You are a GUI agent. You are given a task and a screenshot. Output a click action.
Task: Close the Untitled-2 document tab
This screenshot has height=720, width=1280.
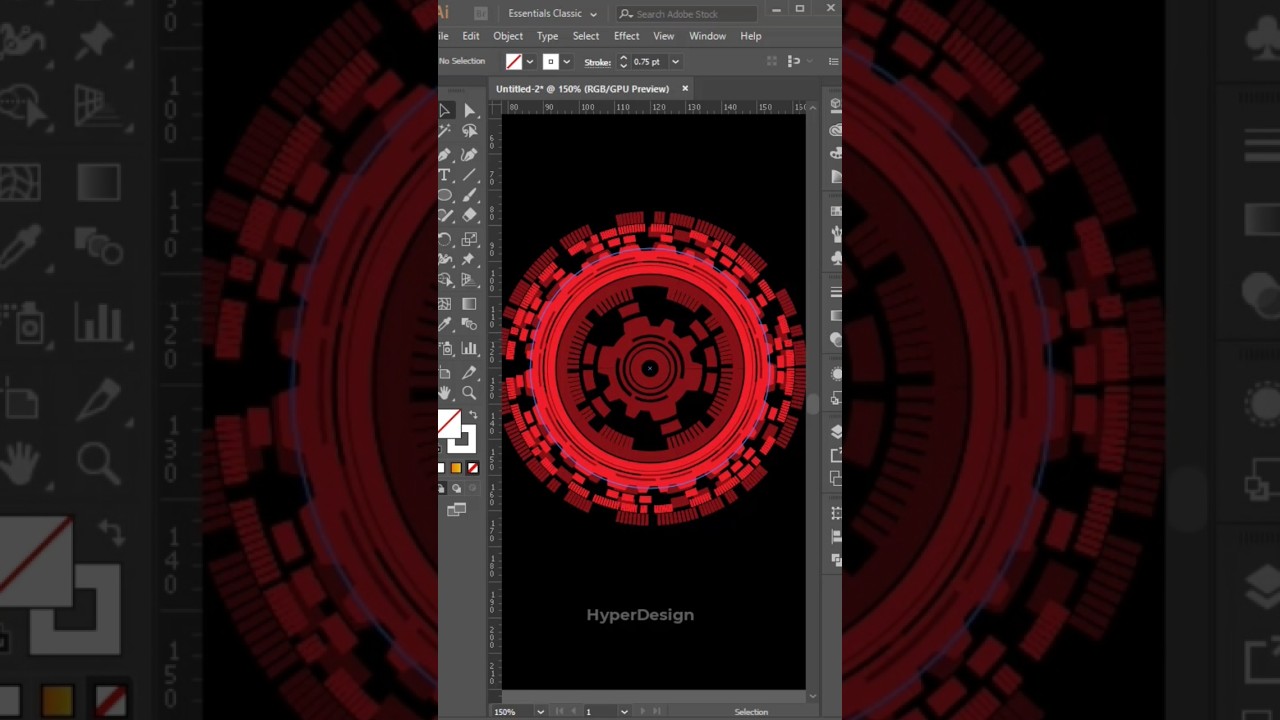point(685,89)
